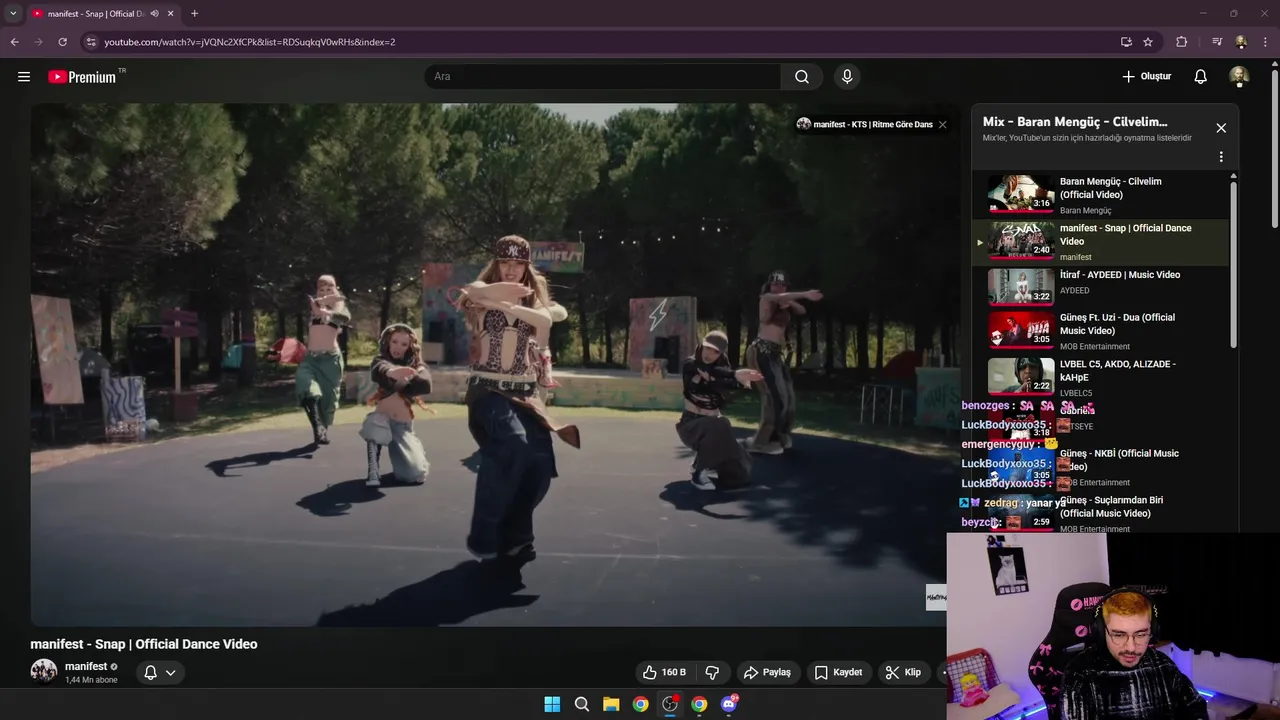The height and width of the screenshot is (720, 1280).
Task: Start voice search with microphone icon
Action: click(847, 77)
